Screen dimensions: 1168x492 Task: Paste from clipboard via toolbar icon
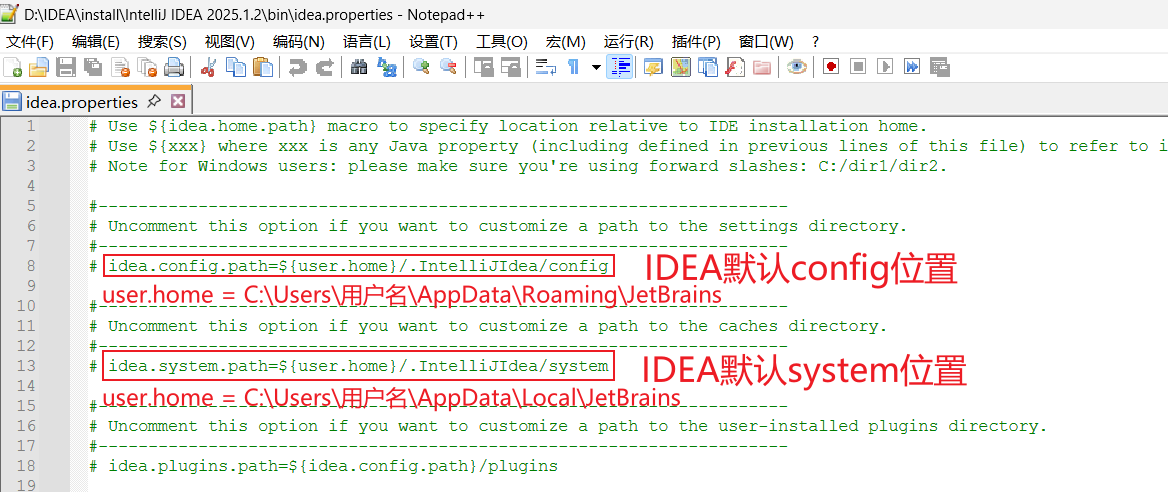pos(262,68)
